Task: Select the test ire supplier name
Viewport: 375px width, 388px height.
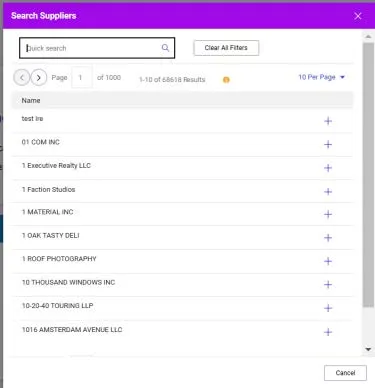Action: click(x=32, y=119)
